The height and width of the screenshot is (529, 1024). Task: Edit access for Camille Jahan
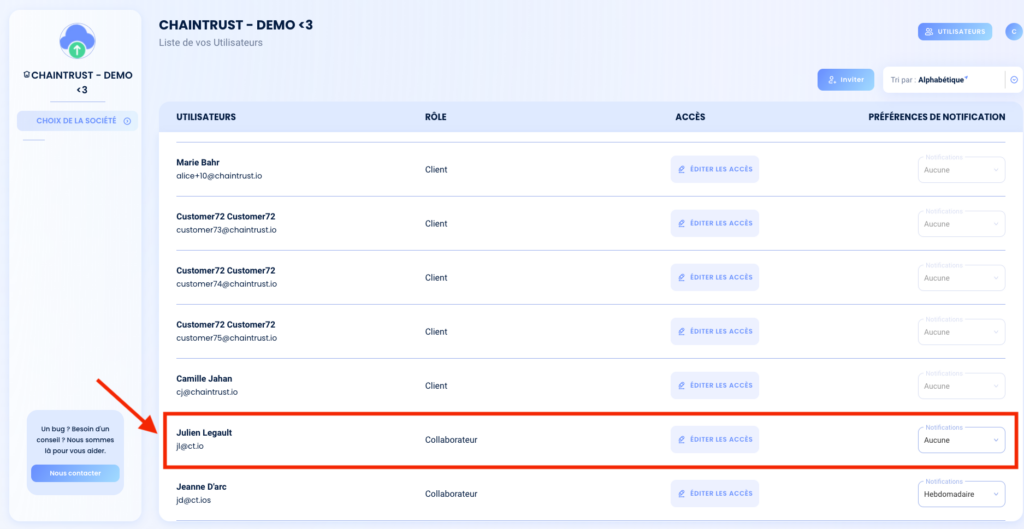[x=715, y=386]
